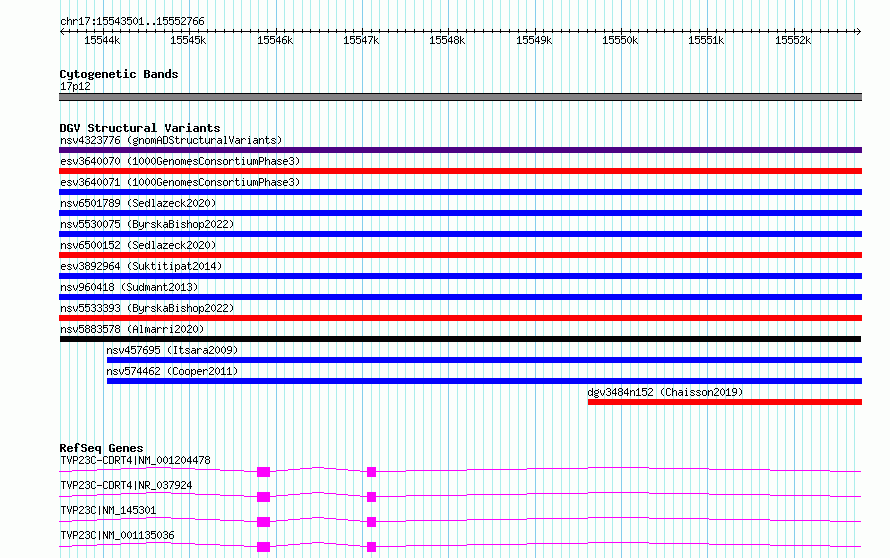890x558 pixels.
Task: Open TVP23C-CDRT4|NM_001204478 transcript label
Action: [x=135, y=460]
